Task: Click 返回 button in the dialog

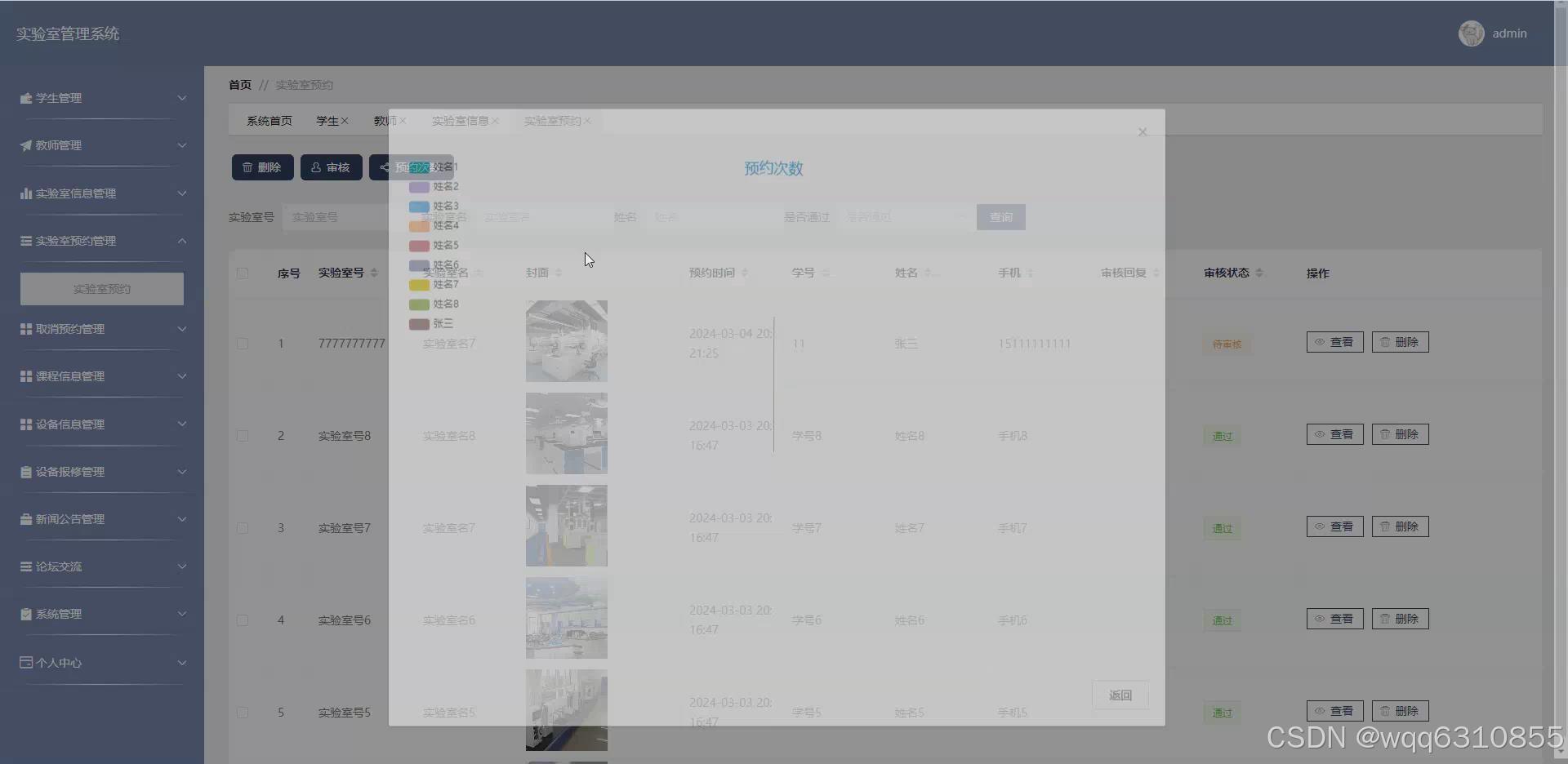Action: [1120, 695]
